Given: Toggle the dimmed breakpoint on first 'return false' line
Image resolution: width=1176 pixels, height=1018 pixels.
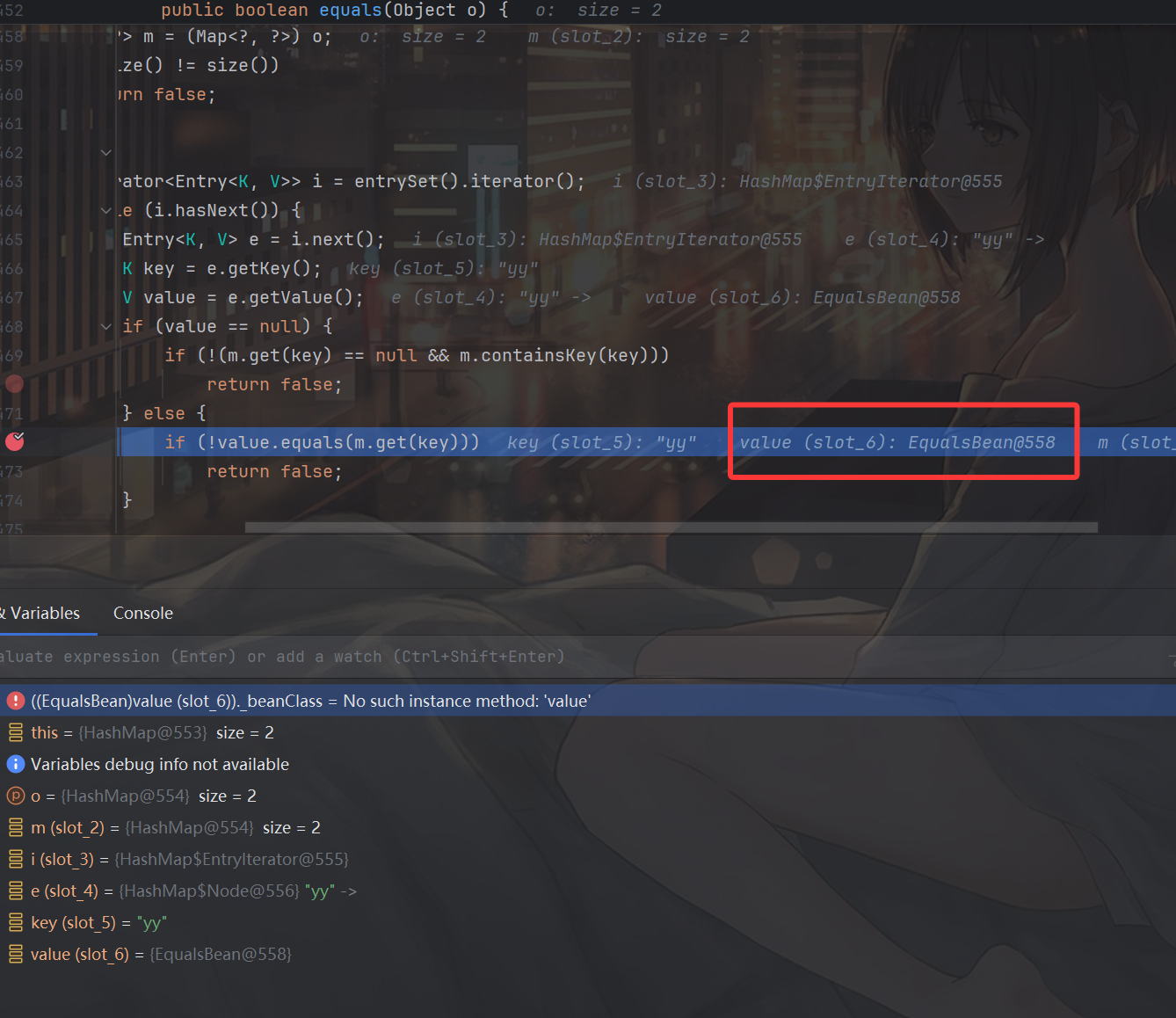Looking at the screenshot, I should click(x=15, y=383).
